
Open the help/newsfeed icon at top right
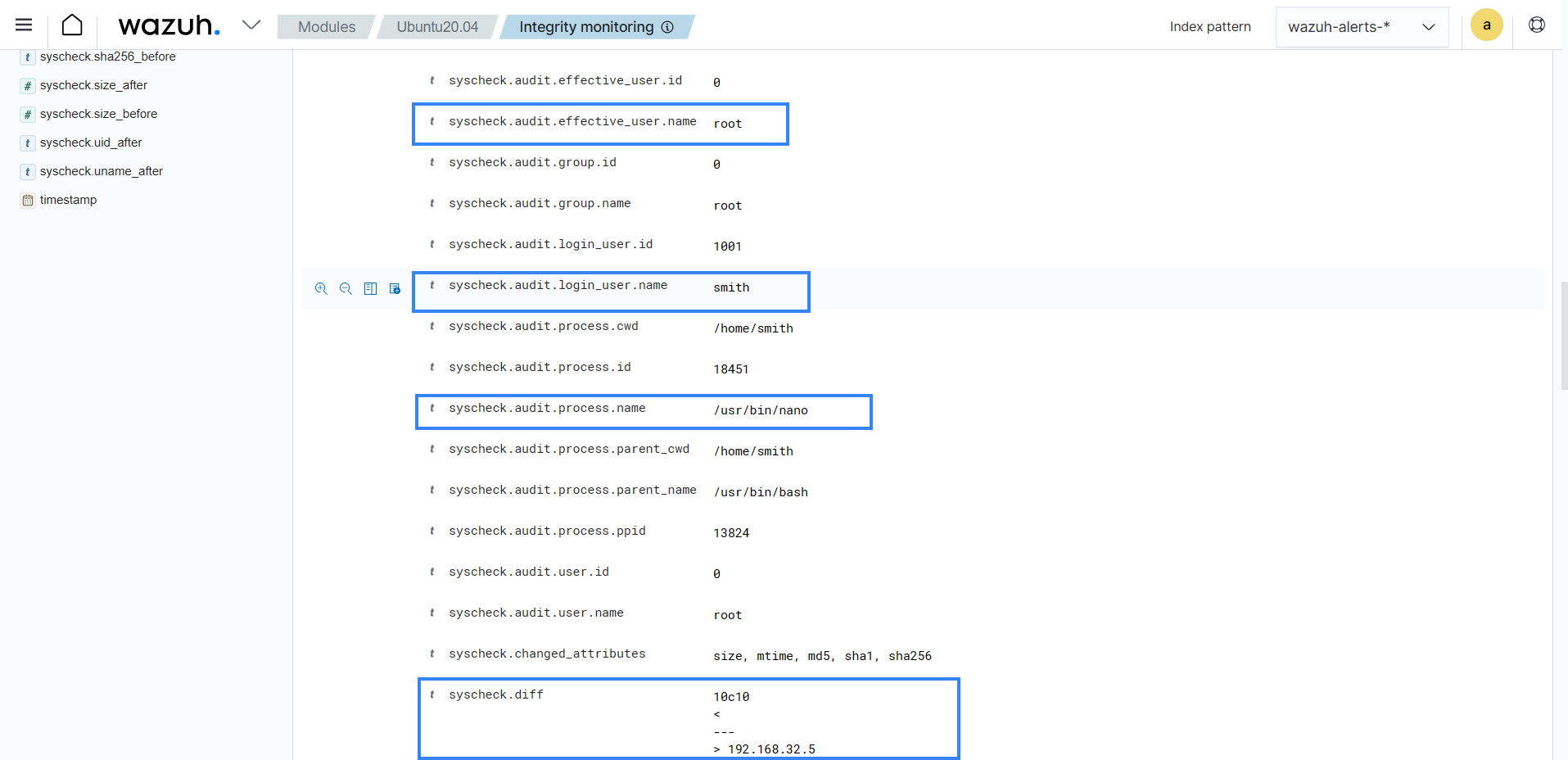1536,25
